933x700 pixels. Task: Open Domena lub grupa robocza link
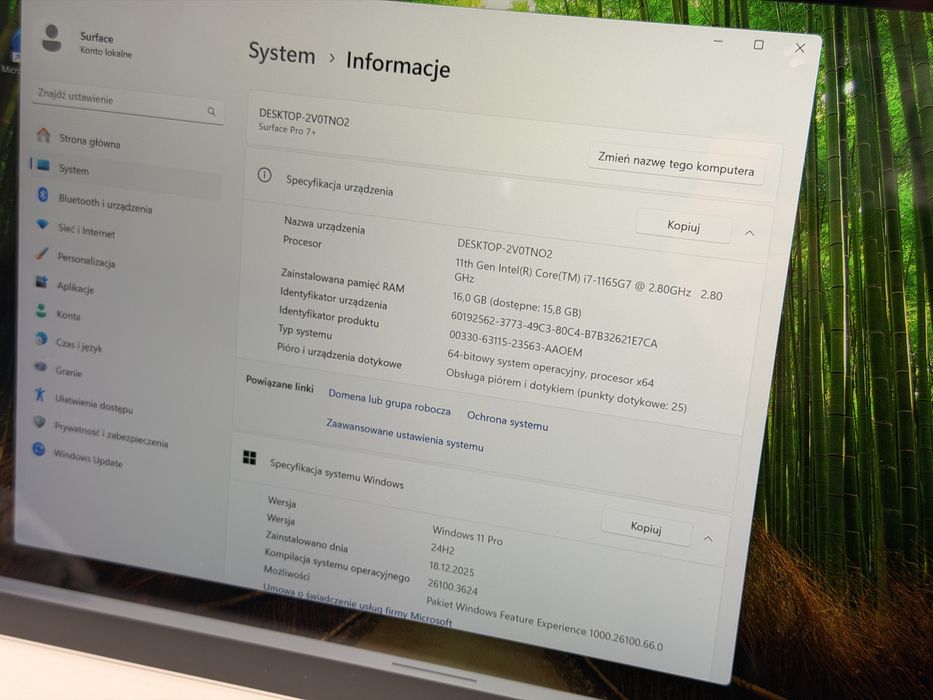point(389,402)
